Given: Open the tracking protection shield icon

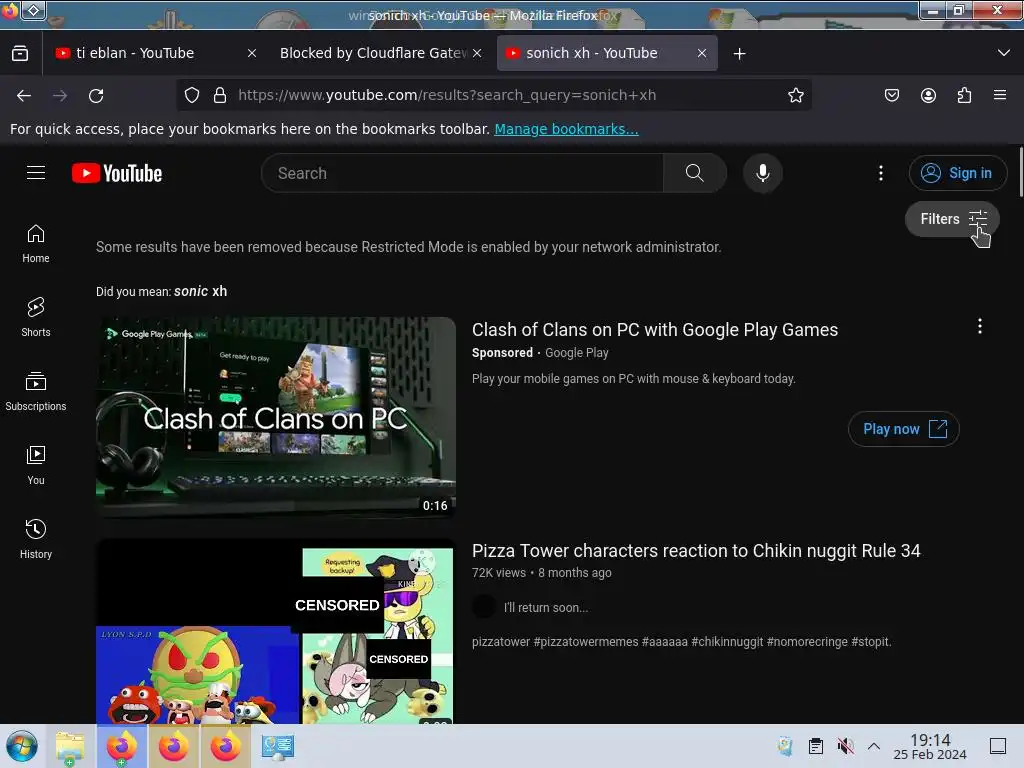Looking at the screenshot, I should pyautogui.click(x=191, y=95).
